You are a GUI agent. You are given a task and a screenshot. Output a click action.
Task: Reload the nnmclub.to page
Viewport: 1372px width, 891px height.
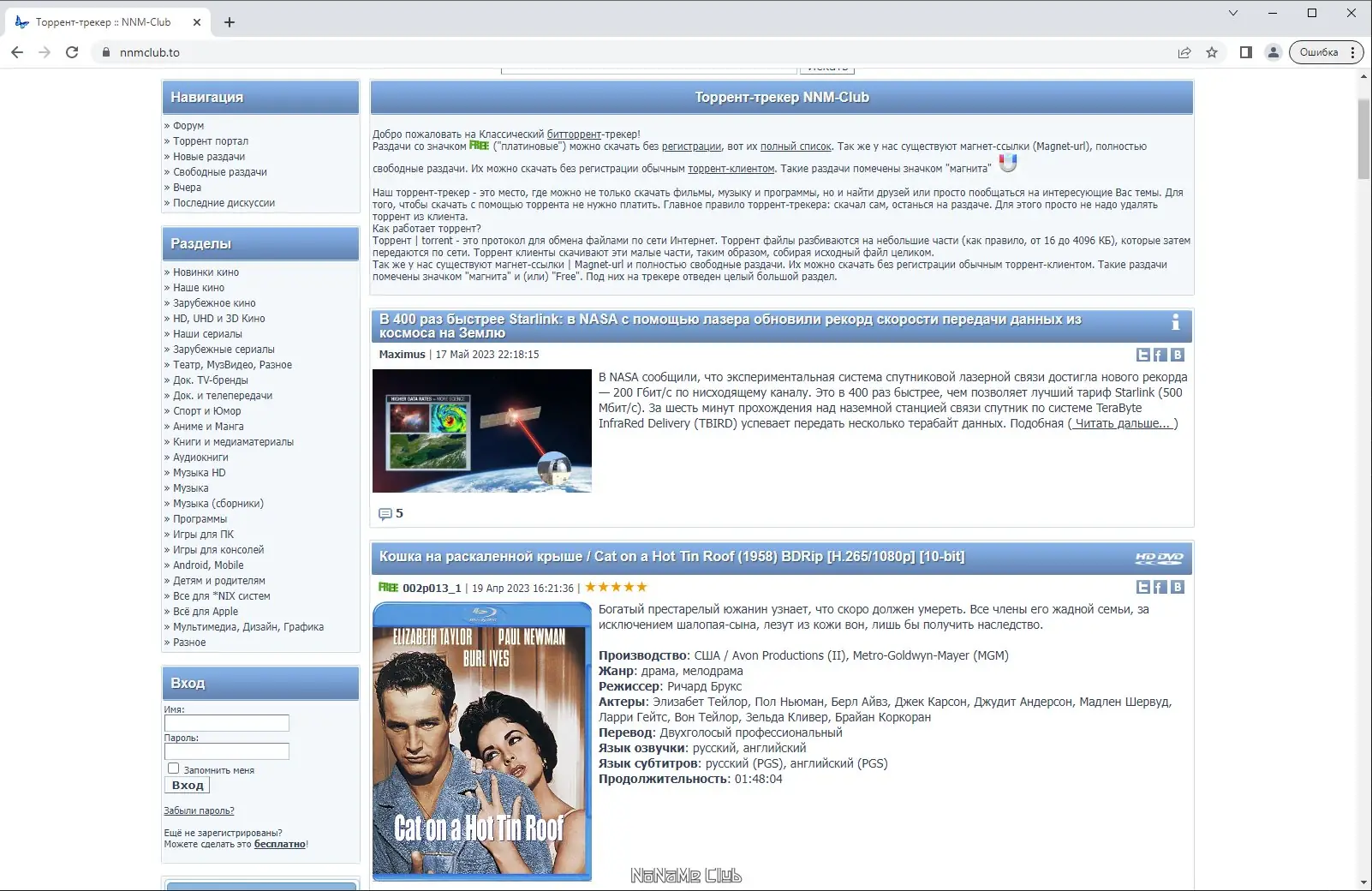click(72, 52)
